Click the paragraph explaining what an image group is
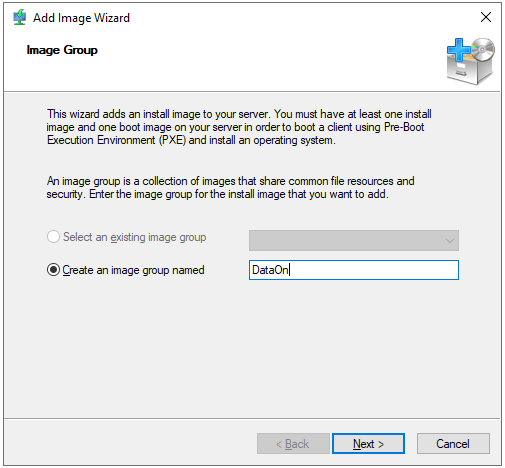 pos(230,188)
